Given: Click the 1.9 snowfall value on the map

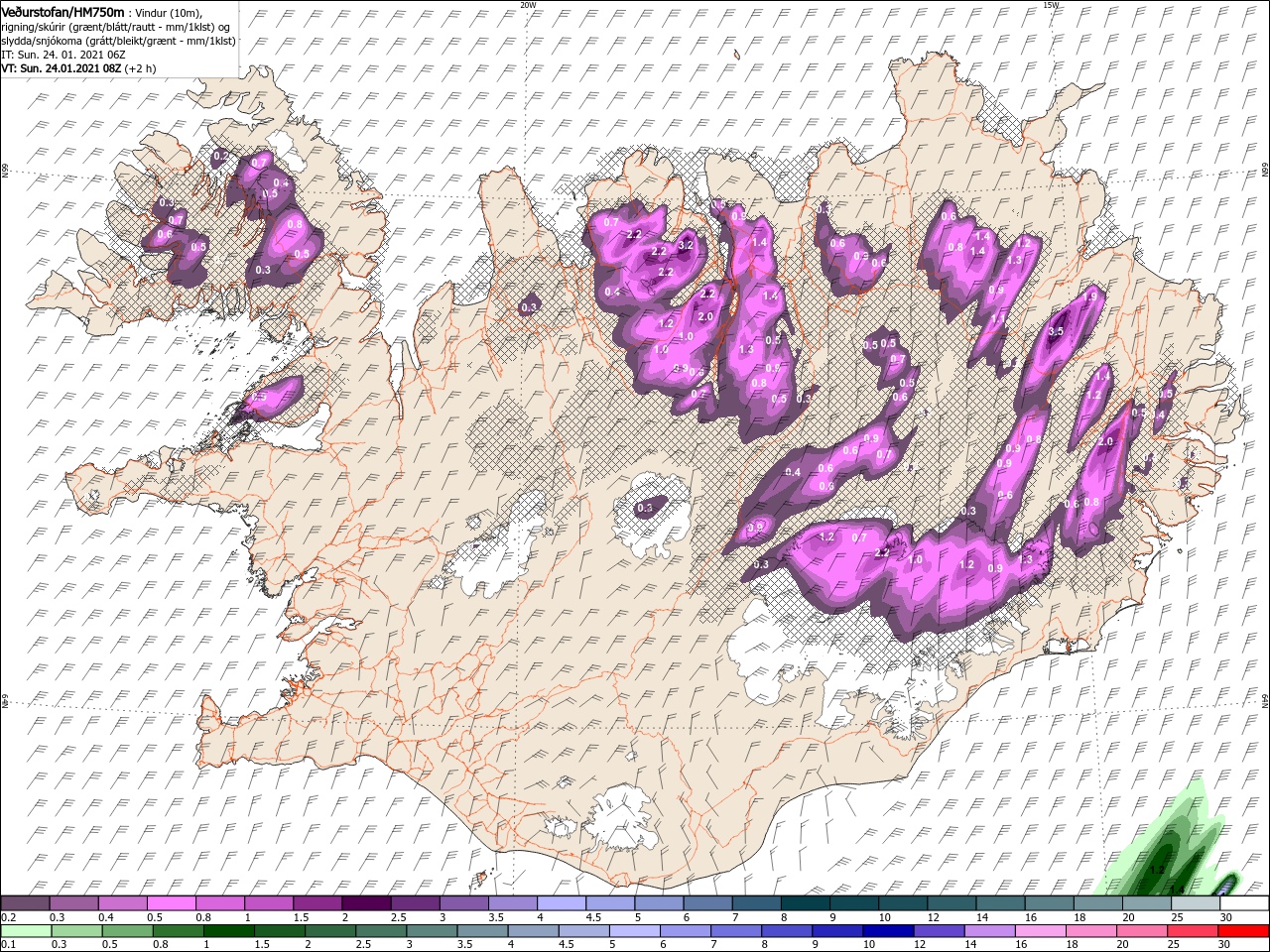Looking at the screenshot, I should click(x=1089, y=297).
